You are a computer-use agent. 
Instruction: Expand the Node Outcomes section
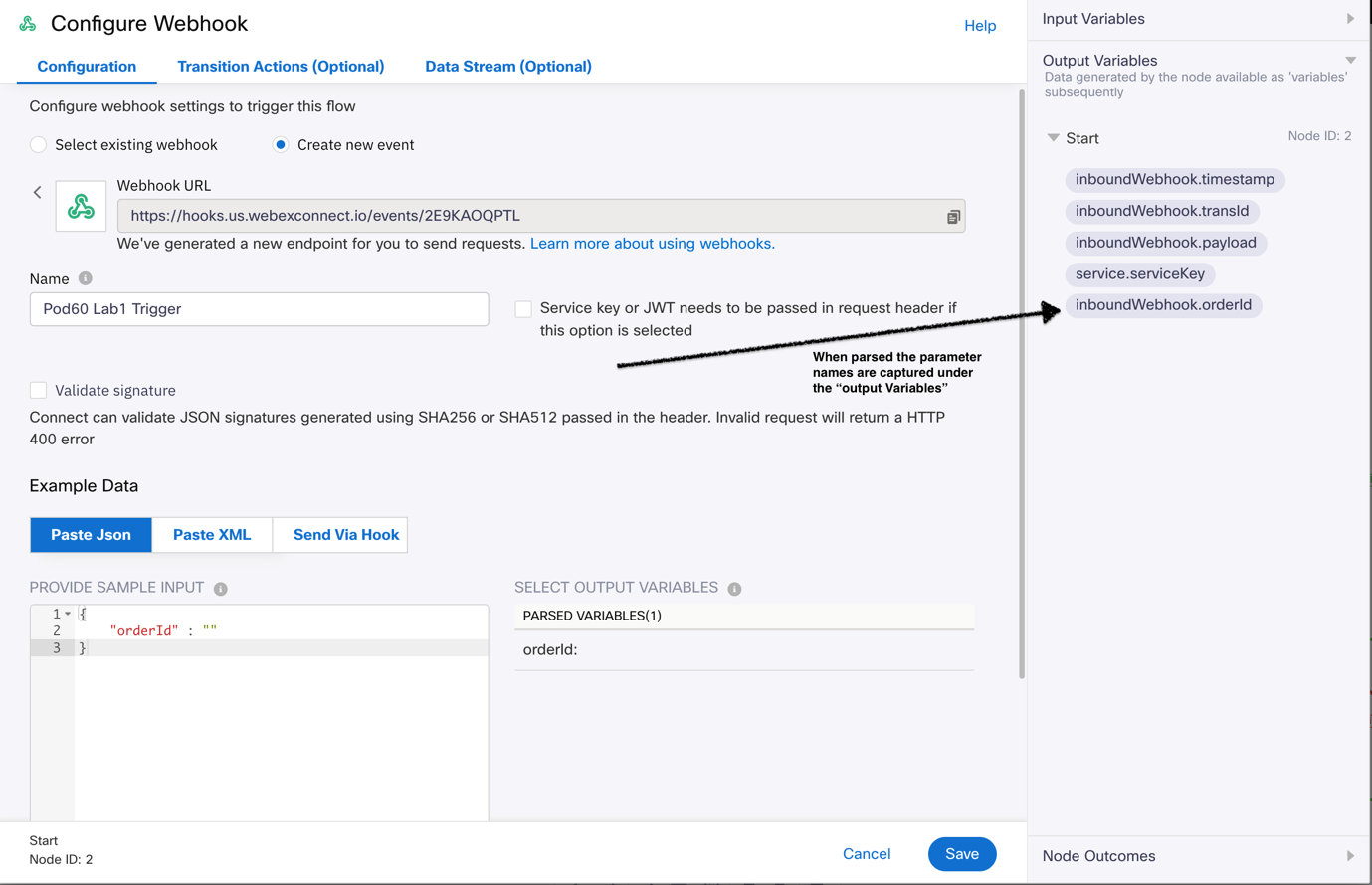pyautogui.click(x=1350, y=856)
